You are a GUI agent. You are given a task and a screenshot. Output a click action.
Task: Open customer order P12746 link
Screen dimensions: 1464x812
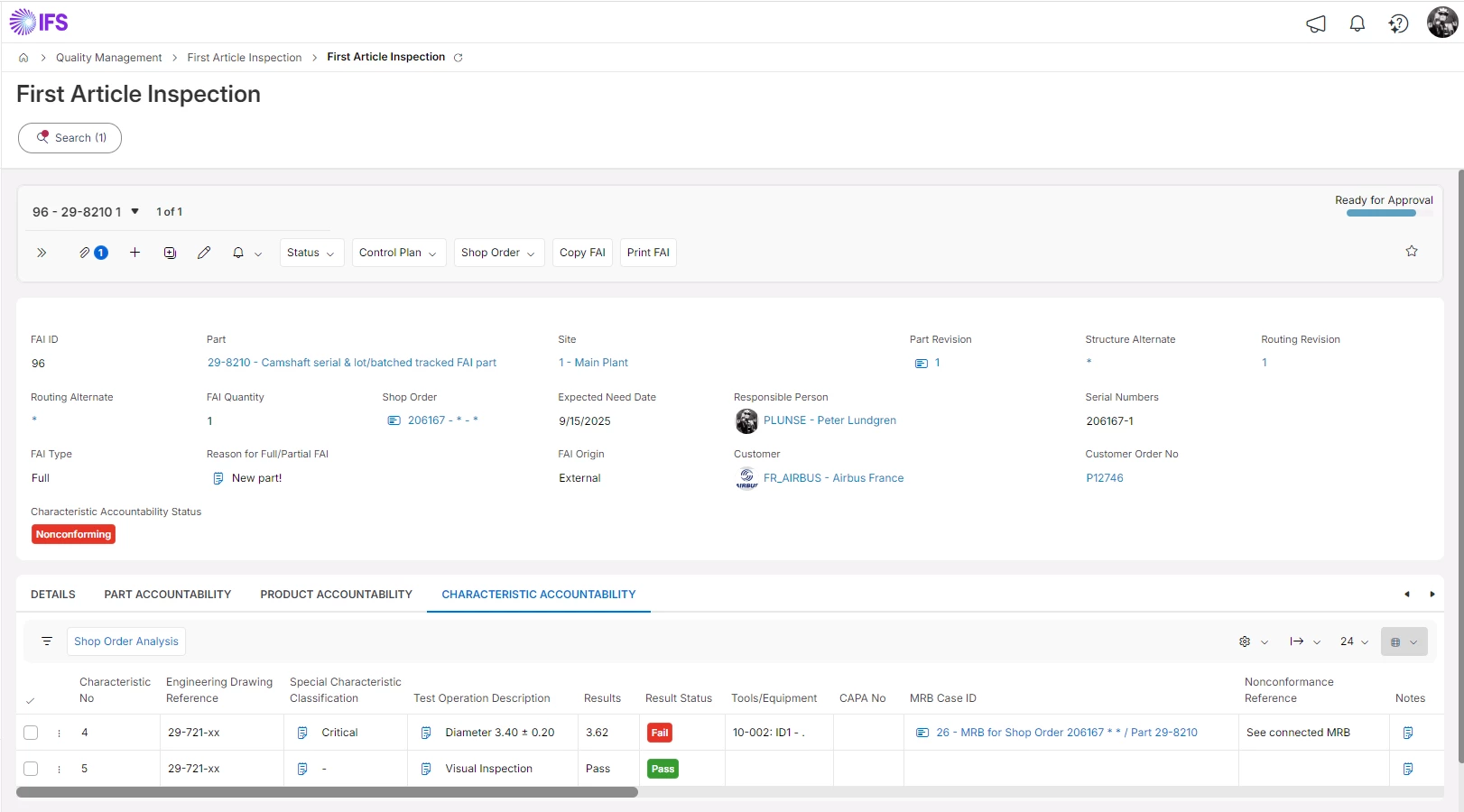pyautogui.click(x=1105, y=478)
